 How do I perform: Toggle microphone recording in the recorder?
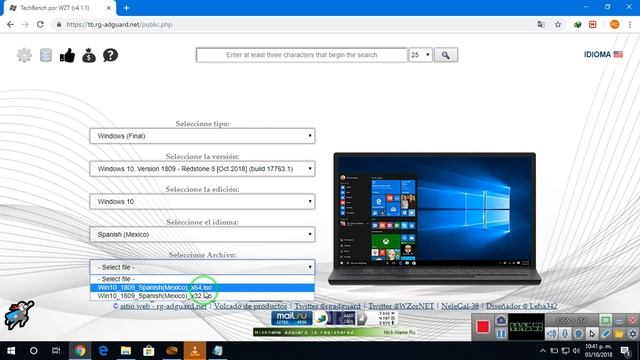pos(565,334)
